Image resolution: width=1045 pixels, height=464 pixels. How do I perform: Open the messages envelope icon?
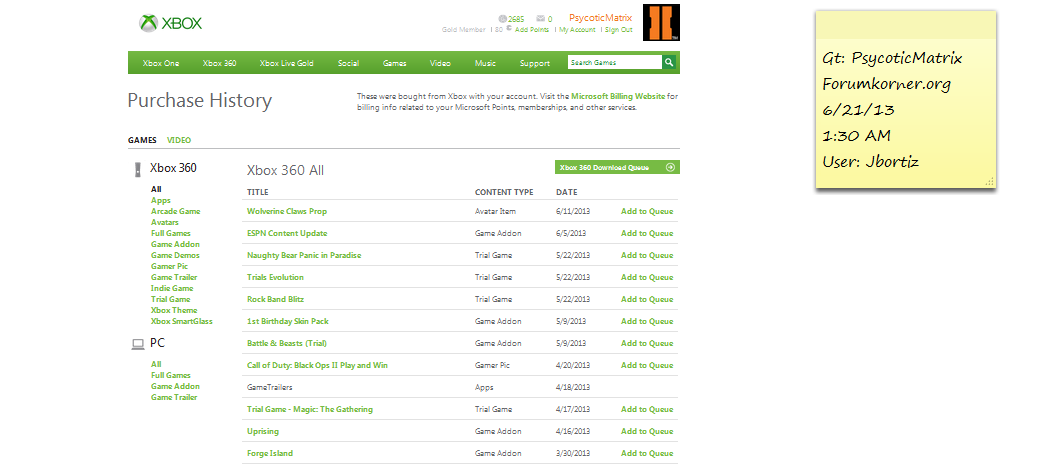tap(540, 19)
